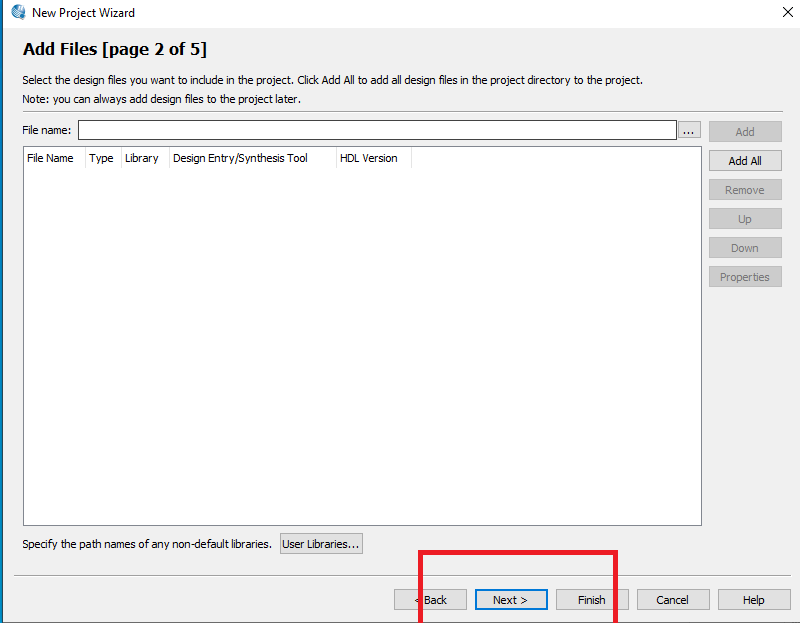Image resolution: width=800 pixels, height=623 pixels.
Task: Open the Help button
Action: pyautogui.click(x=754, y=600)
